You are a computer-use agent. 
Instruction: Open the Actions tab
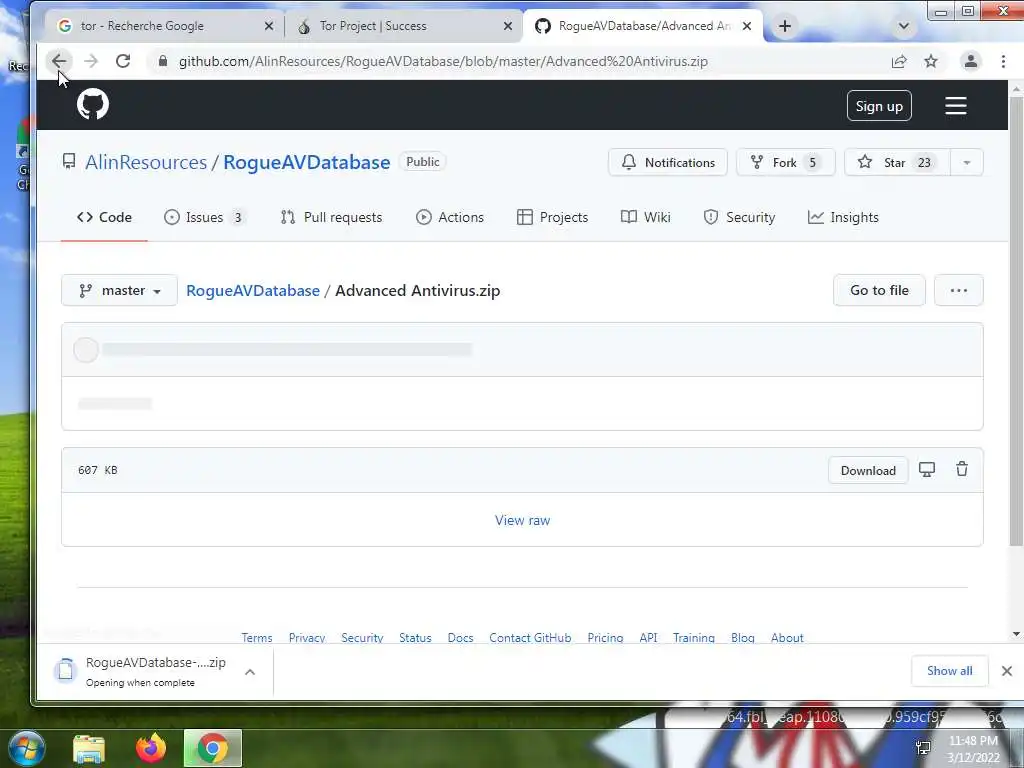(450, 217)
